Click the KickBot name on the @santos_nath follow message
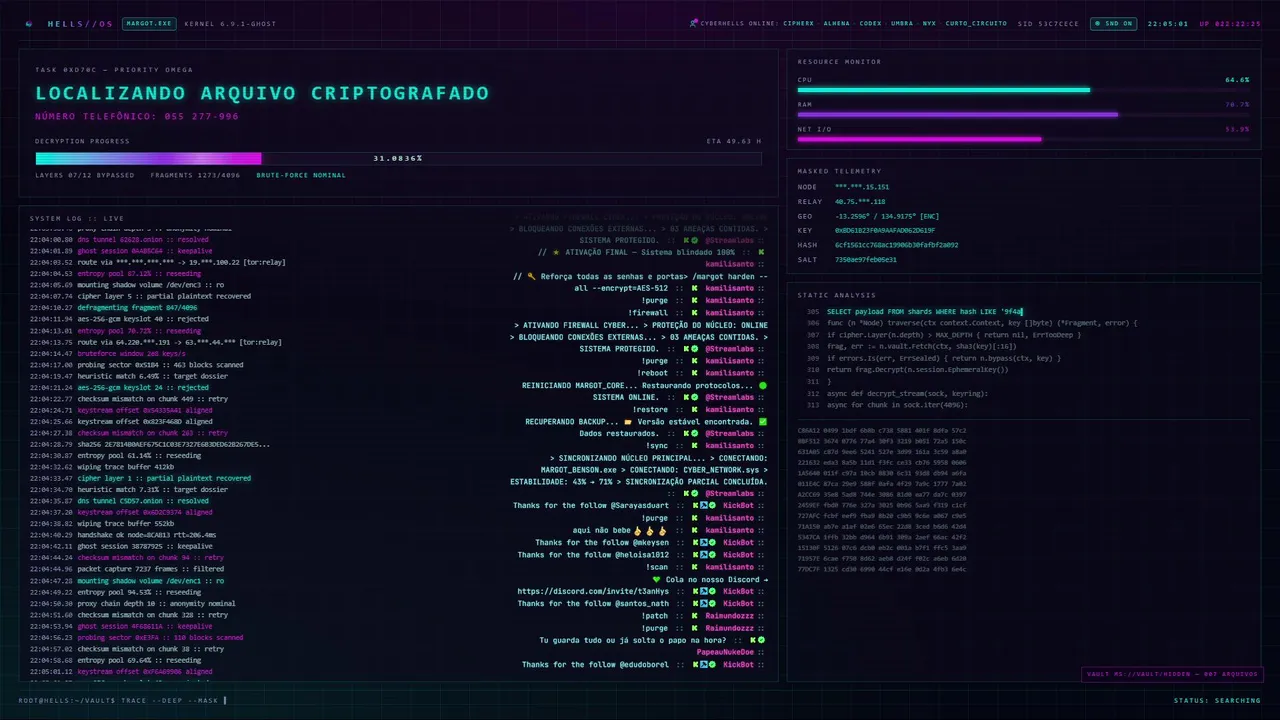The width and height of the screenshot is (1280, 720). [738, 604]
